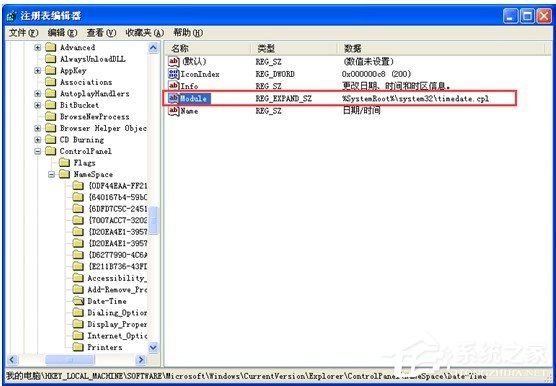Screen dimensions: 556x386
Task: Select the IconIndex value name
Action: tap(200, 74)
